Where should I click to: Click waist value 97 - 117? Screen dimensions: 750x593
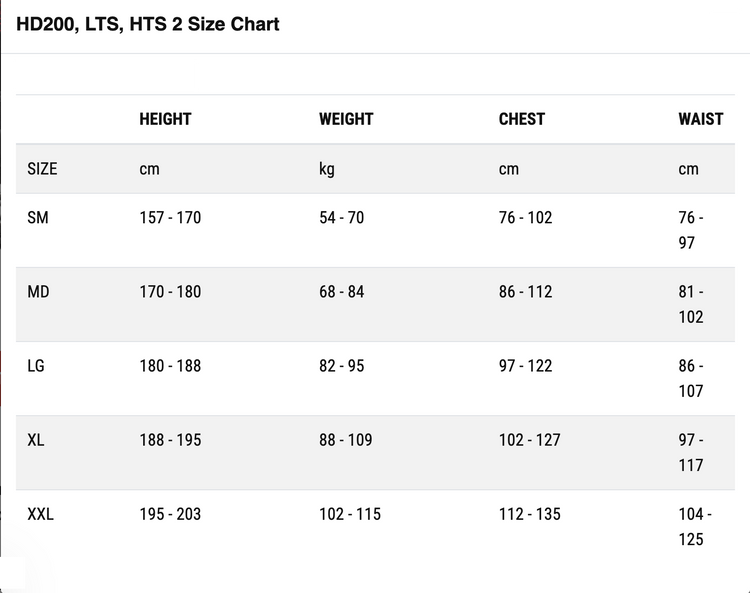(x=691, y=452)
